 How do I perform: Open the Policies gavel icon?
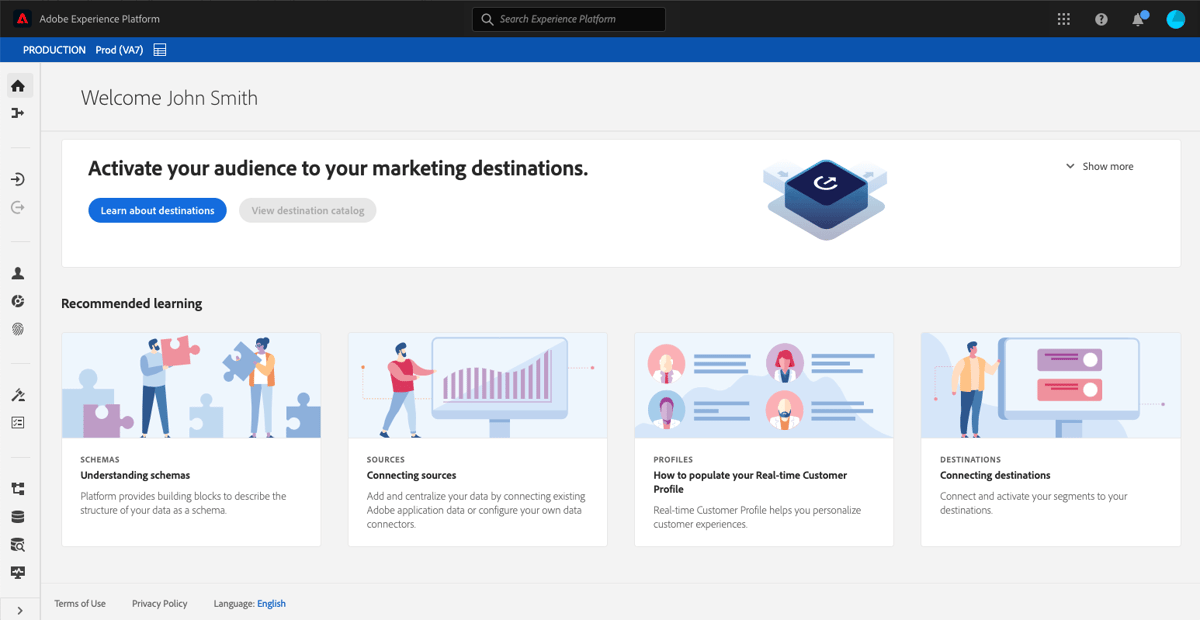18,393
